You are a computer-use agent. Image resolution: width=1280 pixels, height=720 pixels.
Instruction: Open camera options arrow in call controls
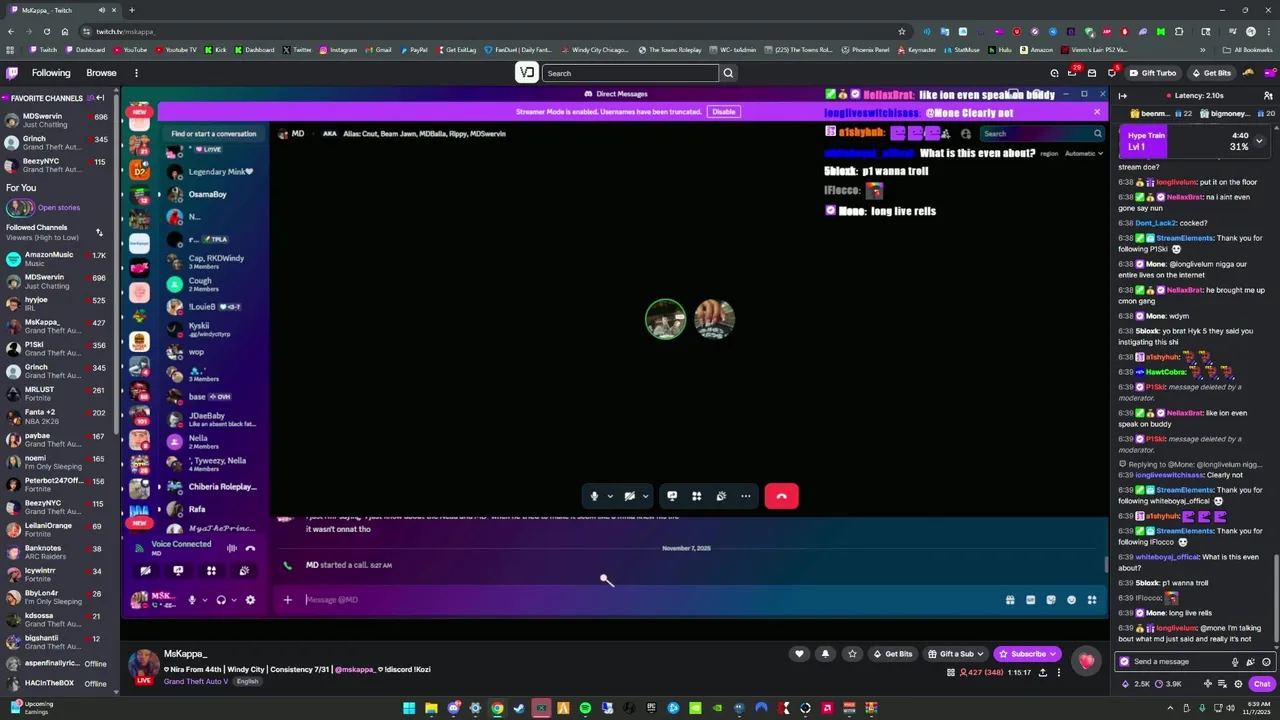coord(645,496)
